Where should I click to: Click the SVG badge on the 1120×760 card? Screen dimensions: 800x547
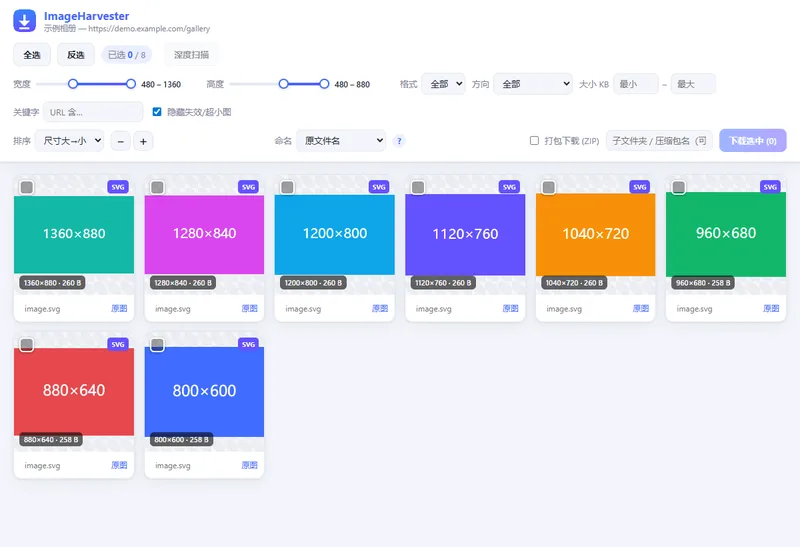[509, 187]
